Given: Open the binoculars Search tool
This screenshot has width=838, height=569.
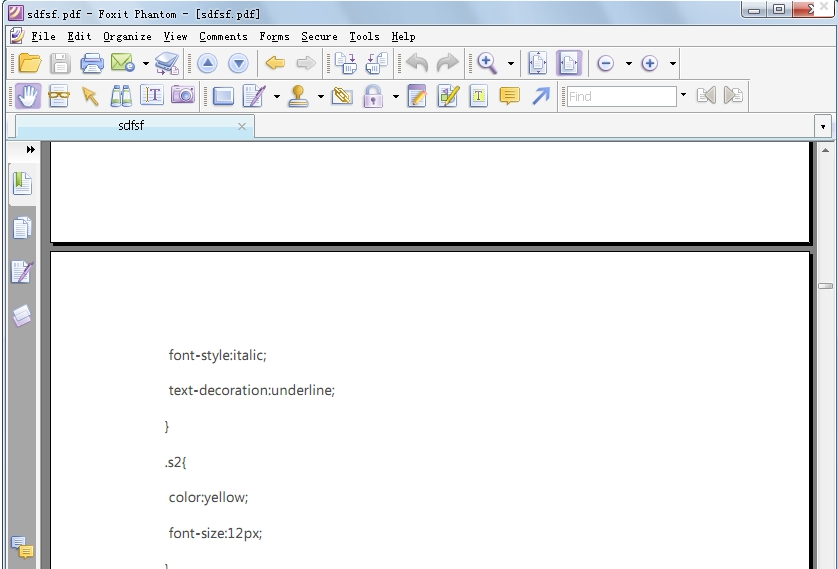Looking at the screenshot, I should [x=121, y=96].
